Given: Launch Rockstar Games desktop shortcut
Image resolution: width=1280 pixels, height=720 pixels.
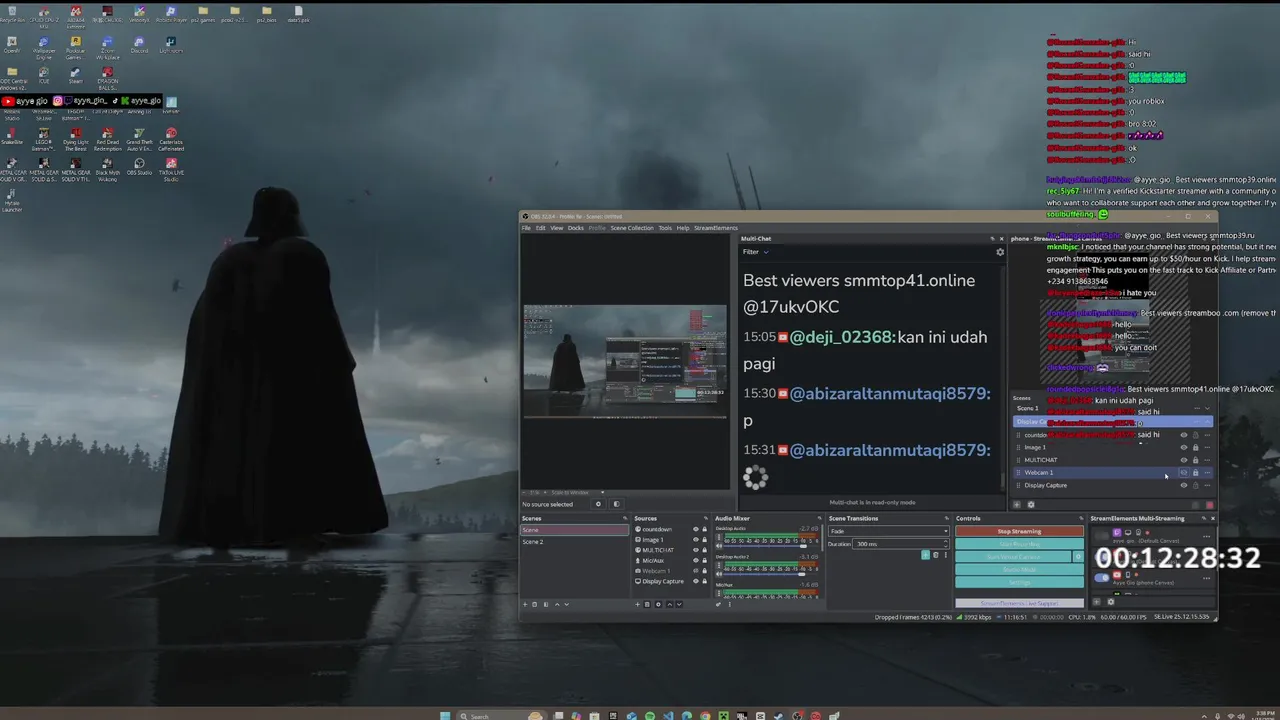Looking at the screenshot, I should [x=75, y=46].
